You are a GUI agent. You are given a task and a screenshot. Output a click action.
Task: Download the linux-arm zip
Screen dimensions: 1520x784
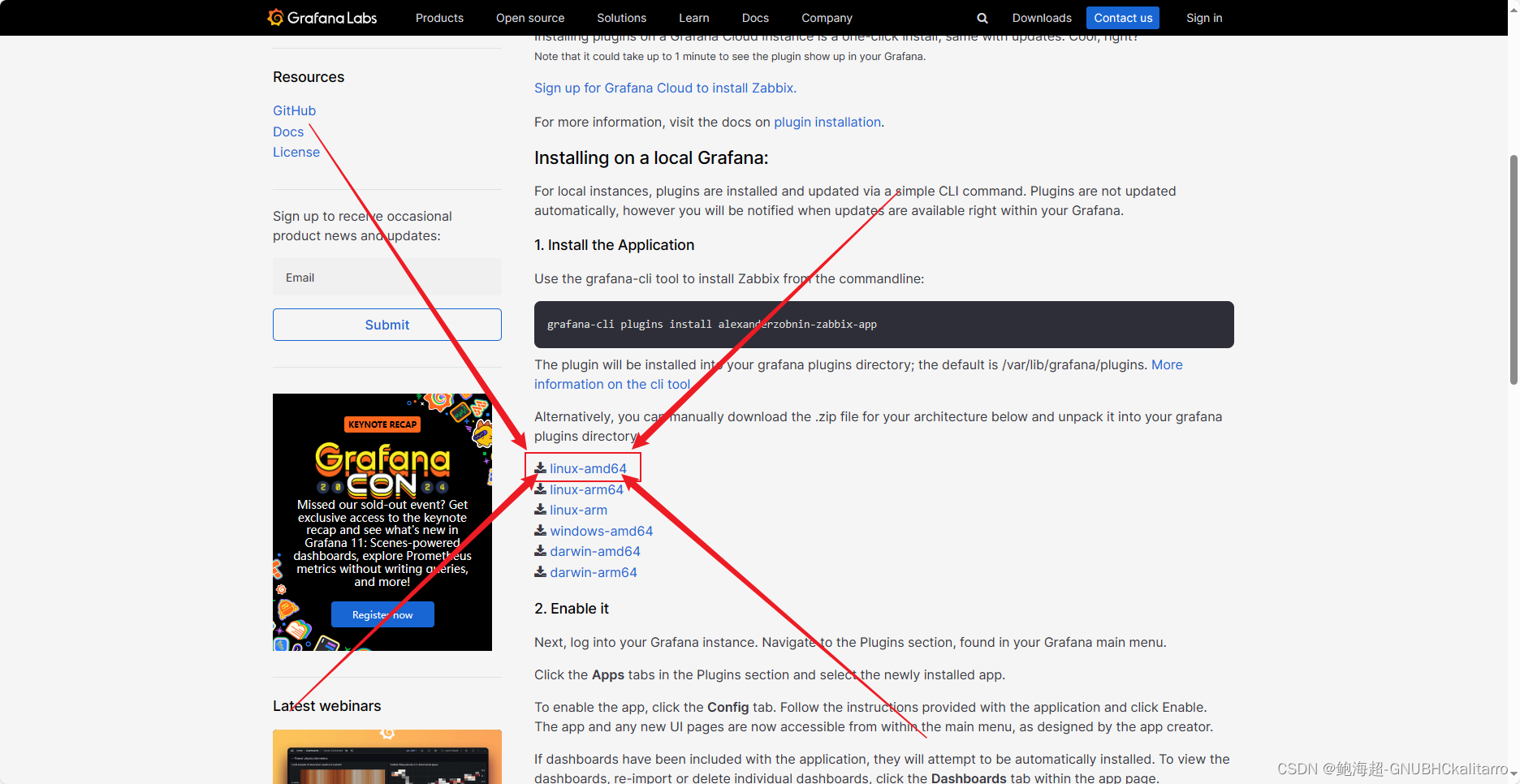(x=578, y=510)
